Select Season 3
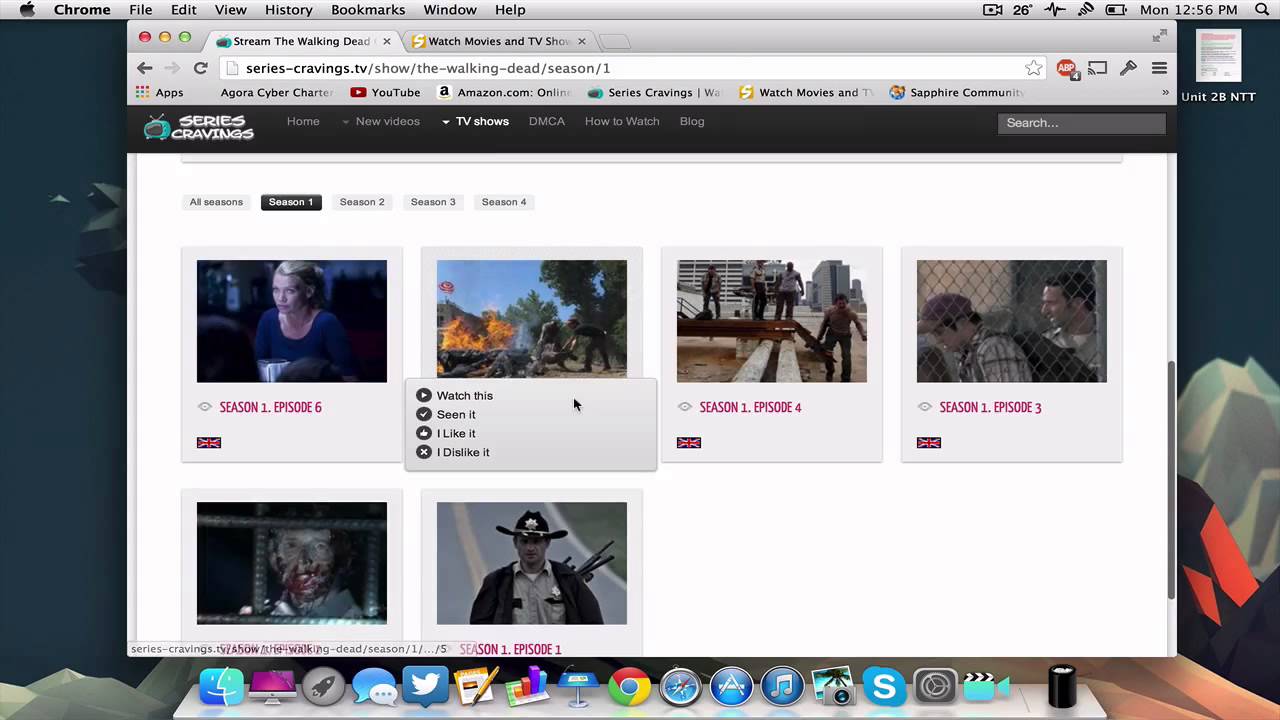Image resolution: width=1280 pixels, height=720 pixels. pos(433,202)
